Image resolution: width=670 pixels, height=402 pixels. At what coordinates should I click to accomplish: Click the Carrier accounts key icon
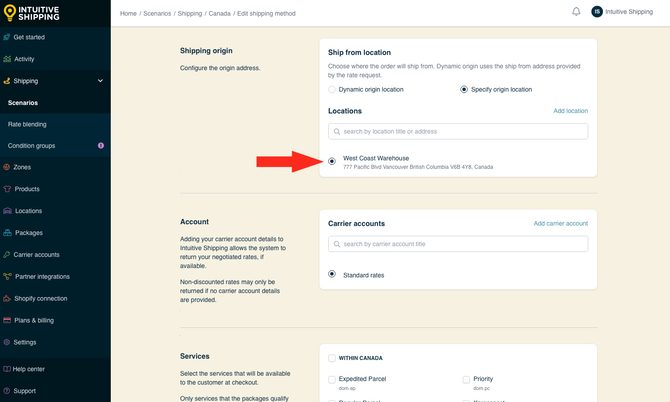[x=6, y=255]
